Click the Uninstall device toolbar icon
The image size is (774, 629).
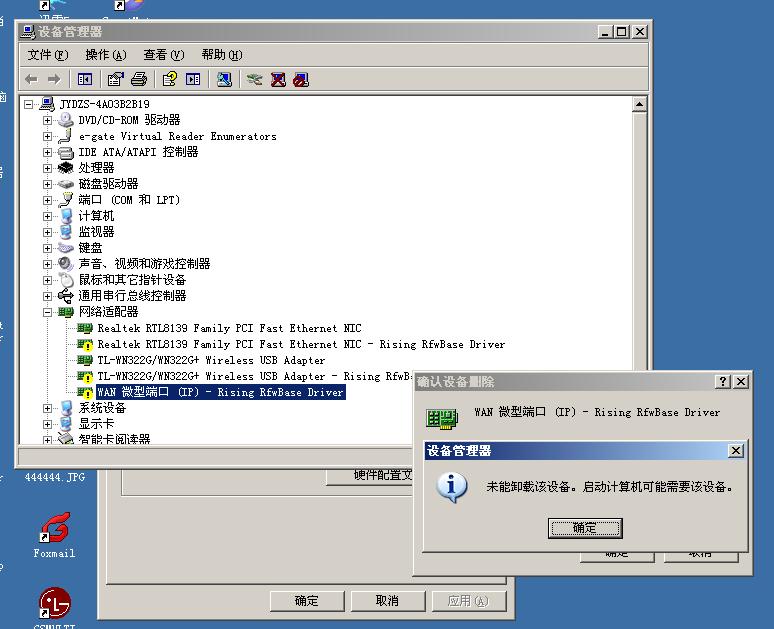click(278, 79)
